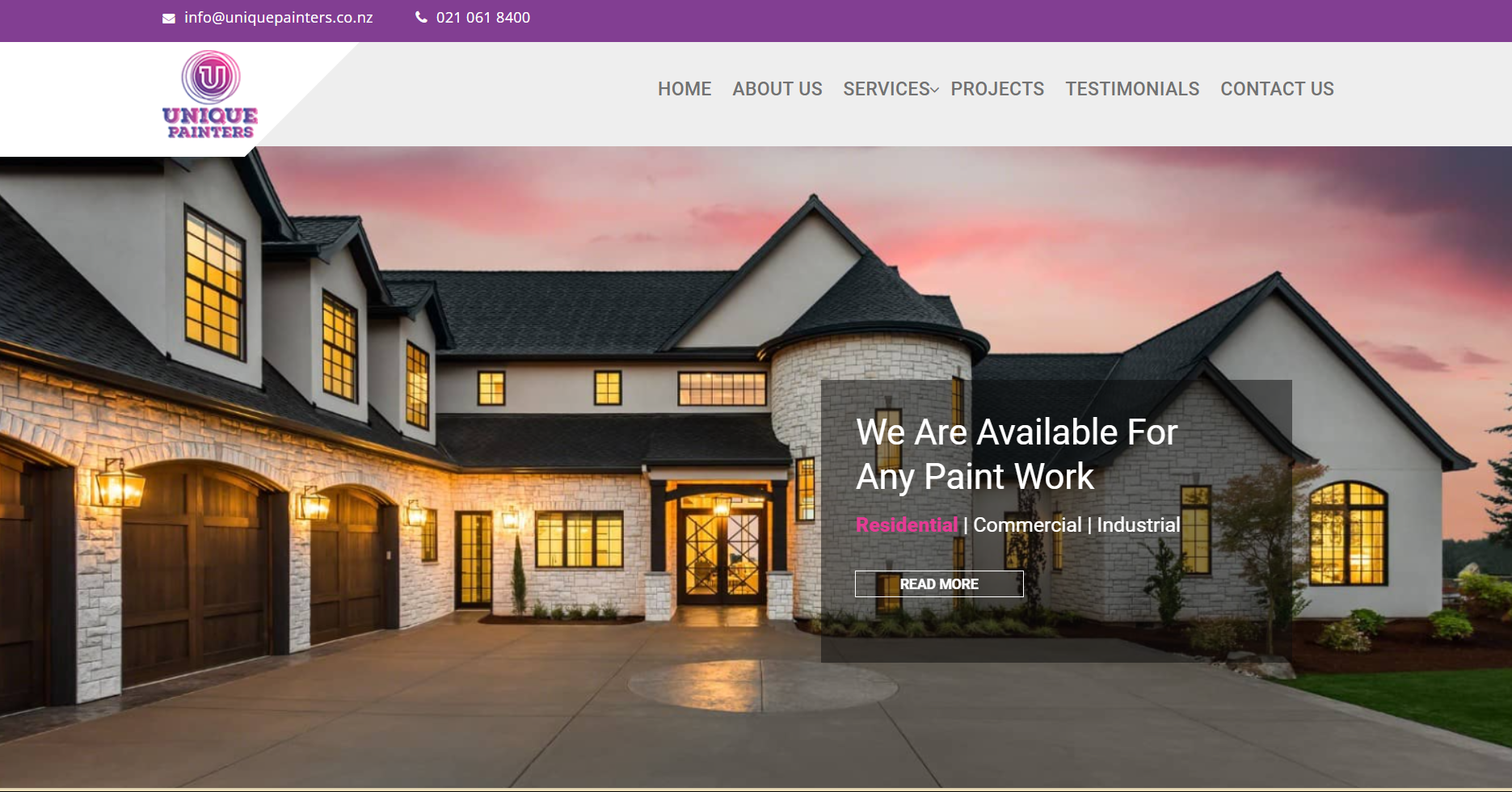The height and width of the screenshot is (792, 1512).
Task: Open the Contact Us page
Action: point(1277,89)
